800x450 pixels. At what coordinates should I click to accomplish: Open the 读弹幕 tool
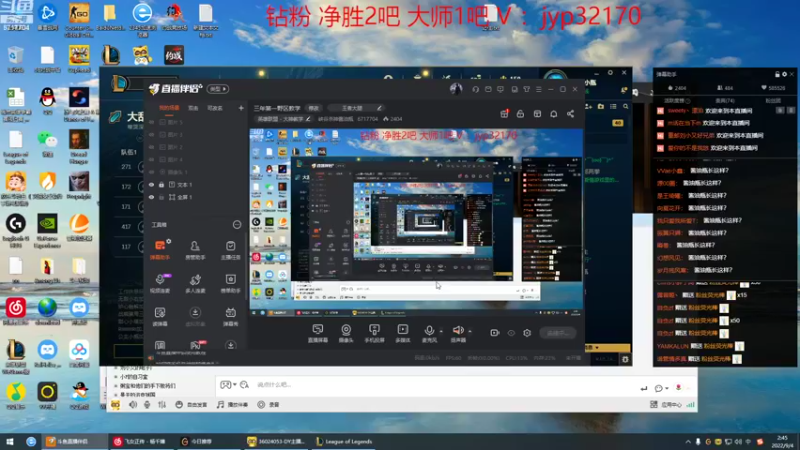[x=160, y=316]
